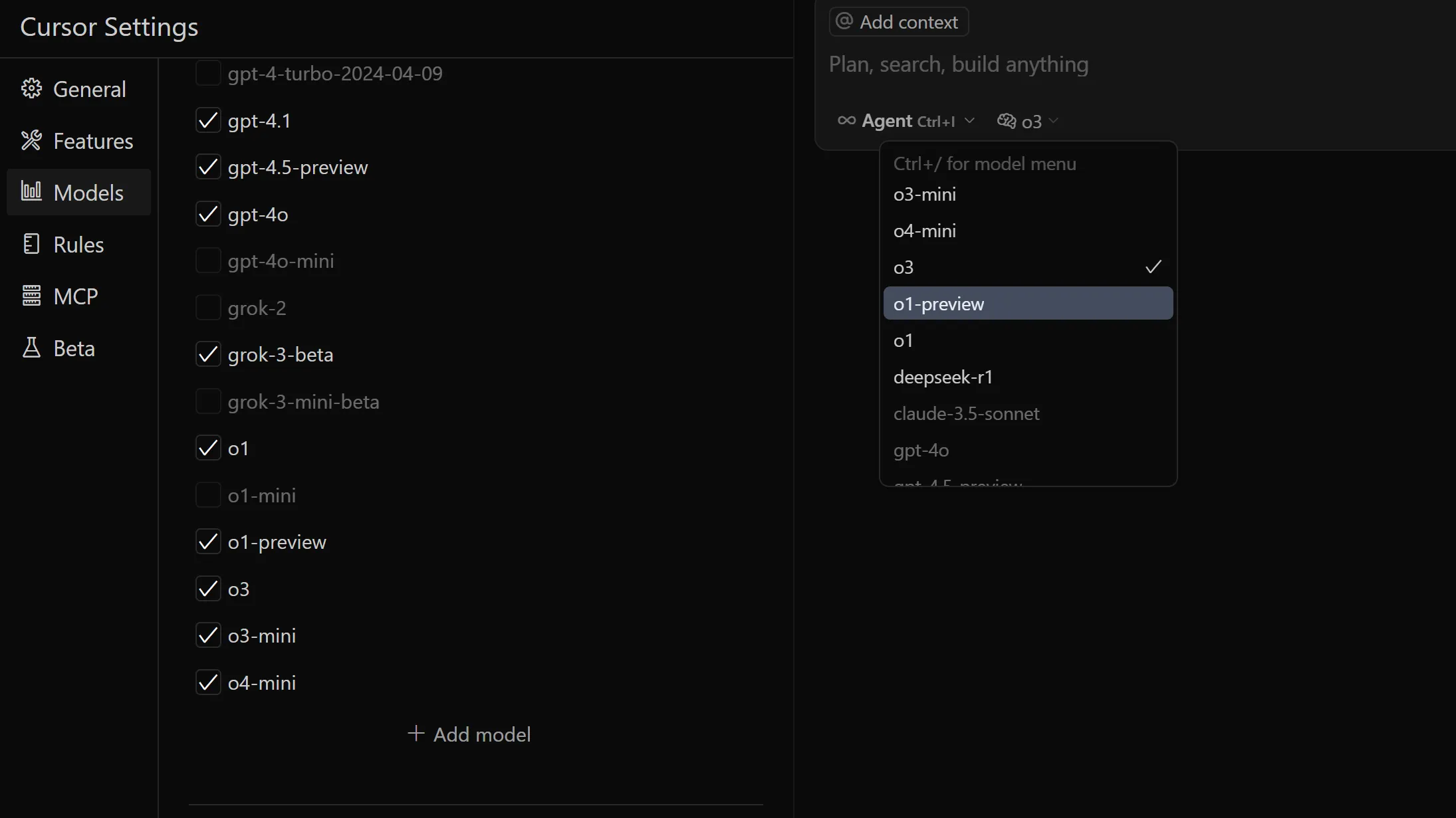Click the Add model button
The image size is (1456, 818).
coord(469,734)
